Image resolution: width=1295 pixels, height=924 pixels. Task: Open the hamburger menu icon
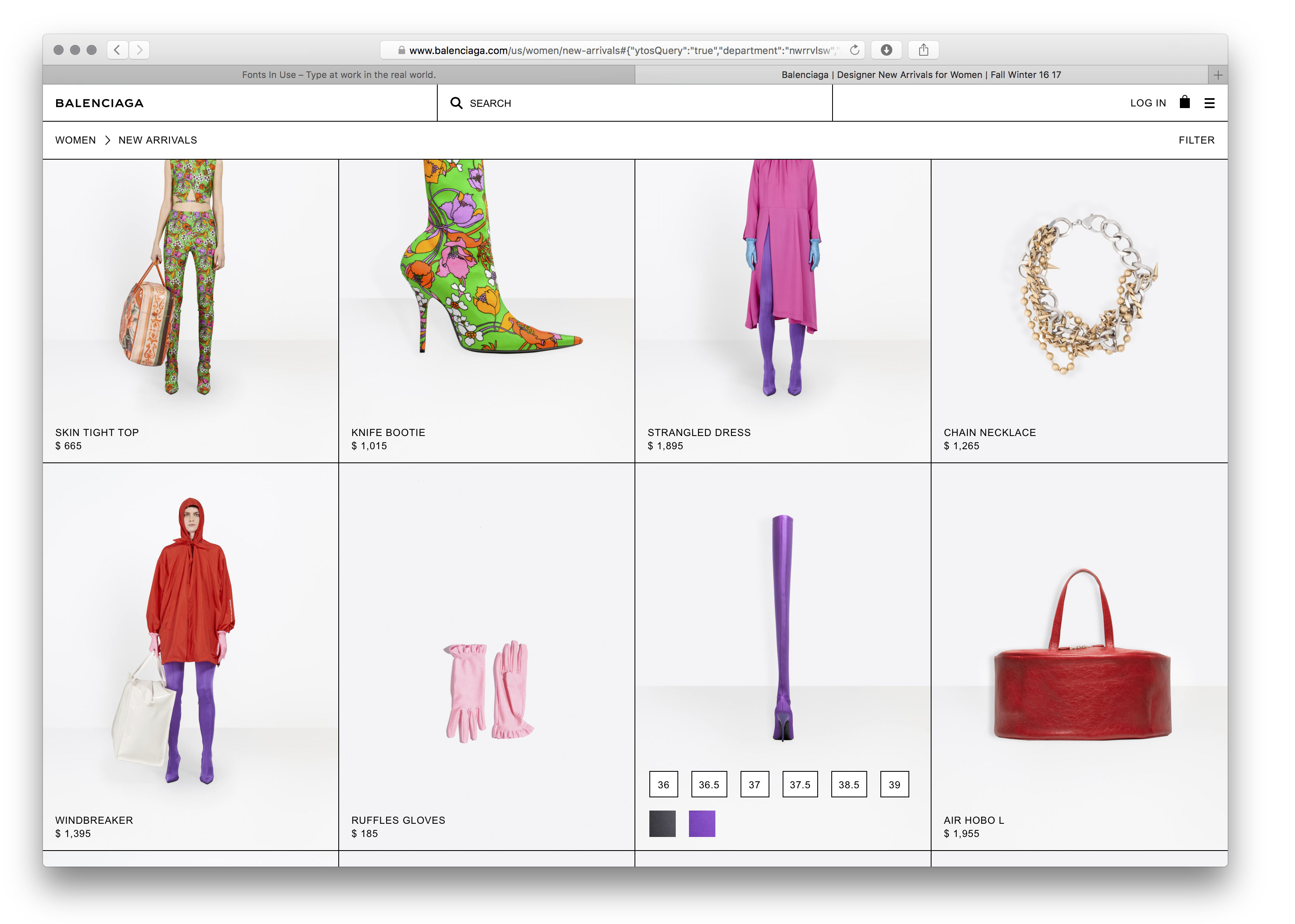point(1209,103)
